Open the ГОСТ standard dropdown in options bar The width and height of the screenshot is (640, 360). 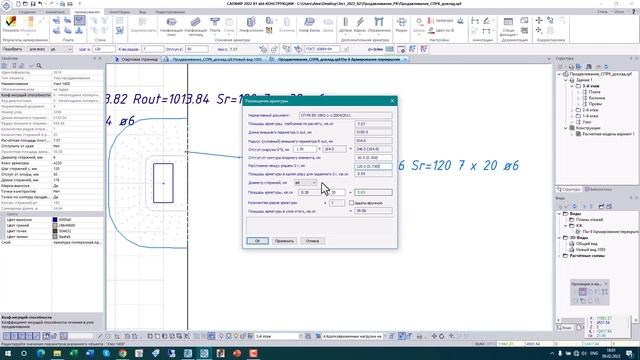pyautogui.click(x=322, y=49)
